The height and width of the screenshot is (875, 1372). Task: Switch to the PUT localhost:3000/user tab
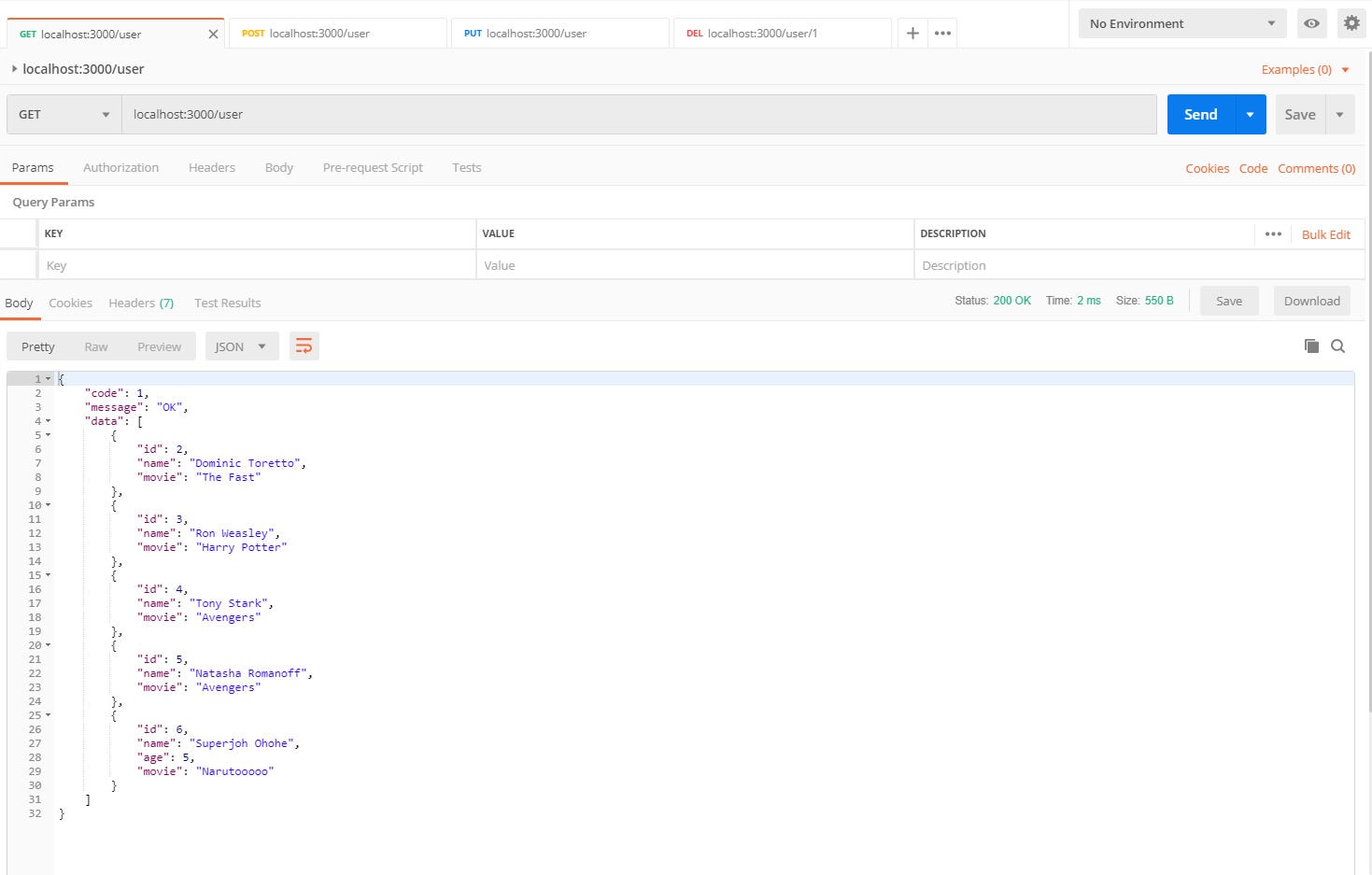(x=559, y=33)
